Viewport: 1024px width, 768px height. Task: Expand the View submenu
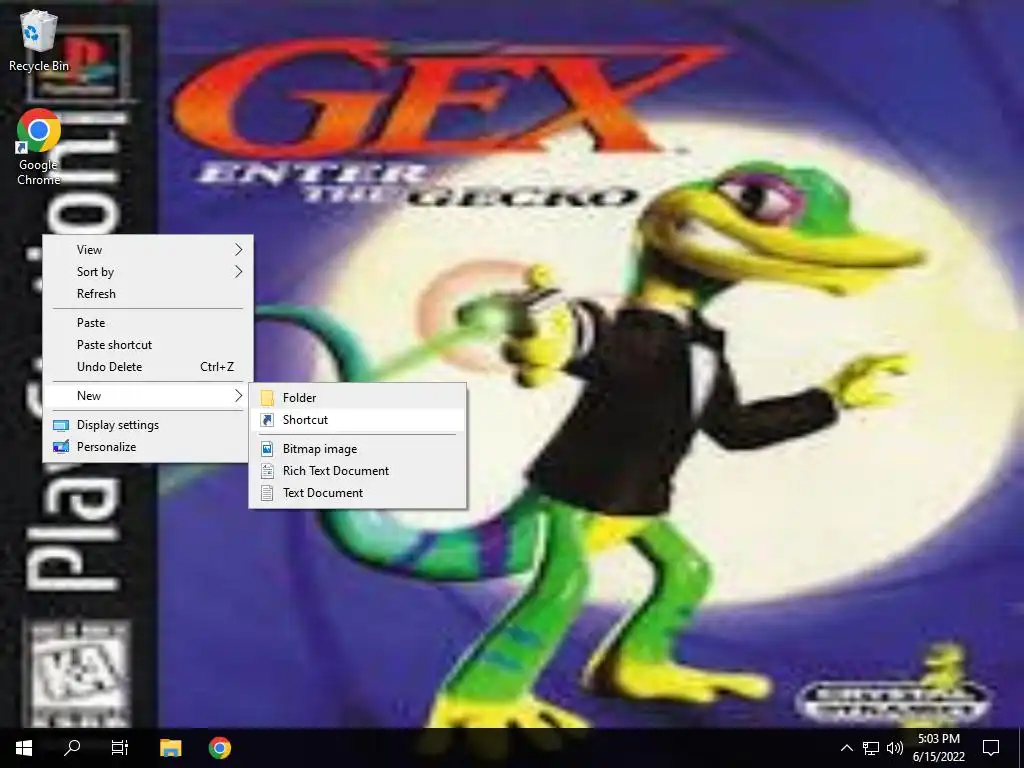pos(148,249)
